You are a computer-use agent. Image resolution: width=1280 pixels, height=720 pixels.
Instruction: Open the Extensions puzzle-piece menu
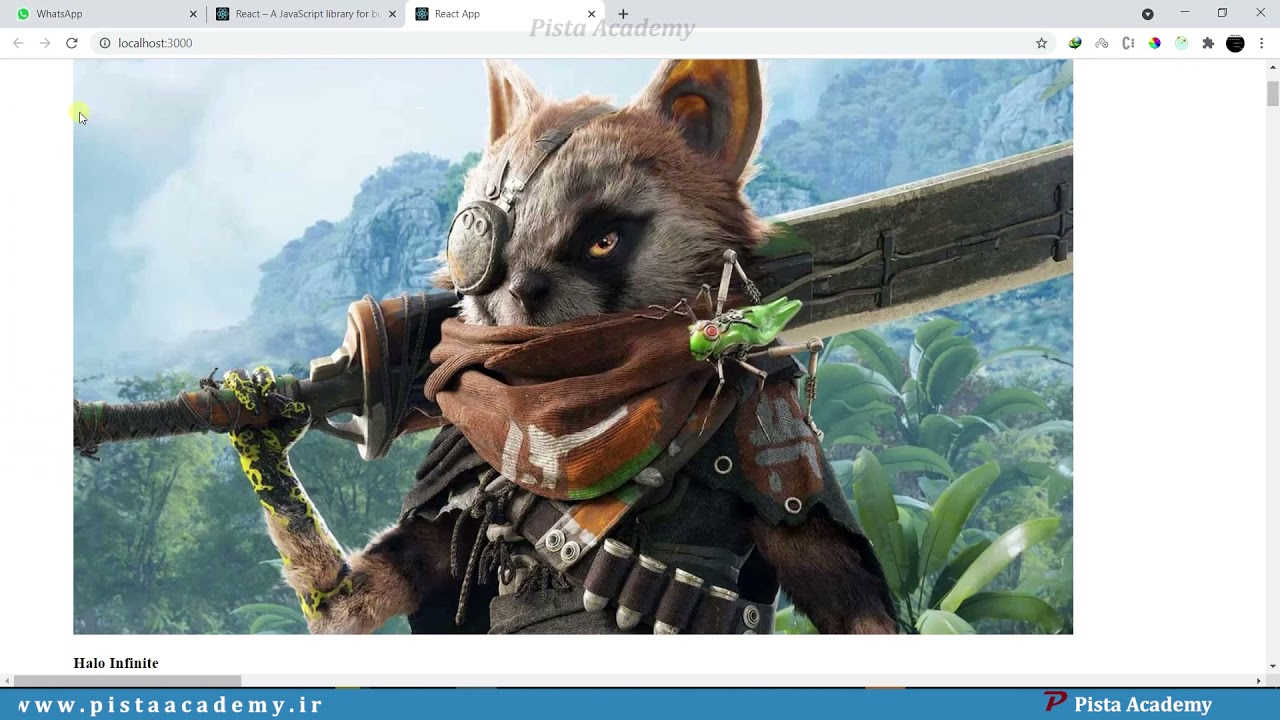pyautogui.click(x=1208, y=43)
